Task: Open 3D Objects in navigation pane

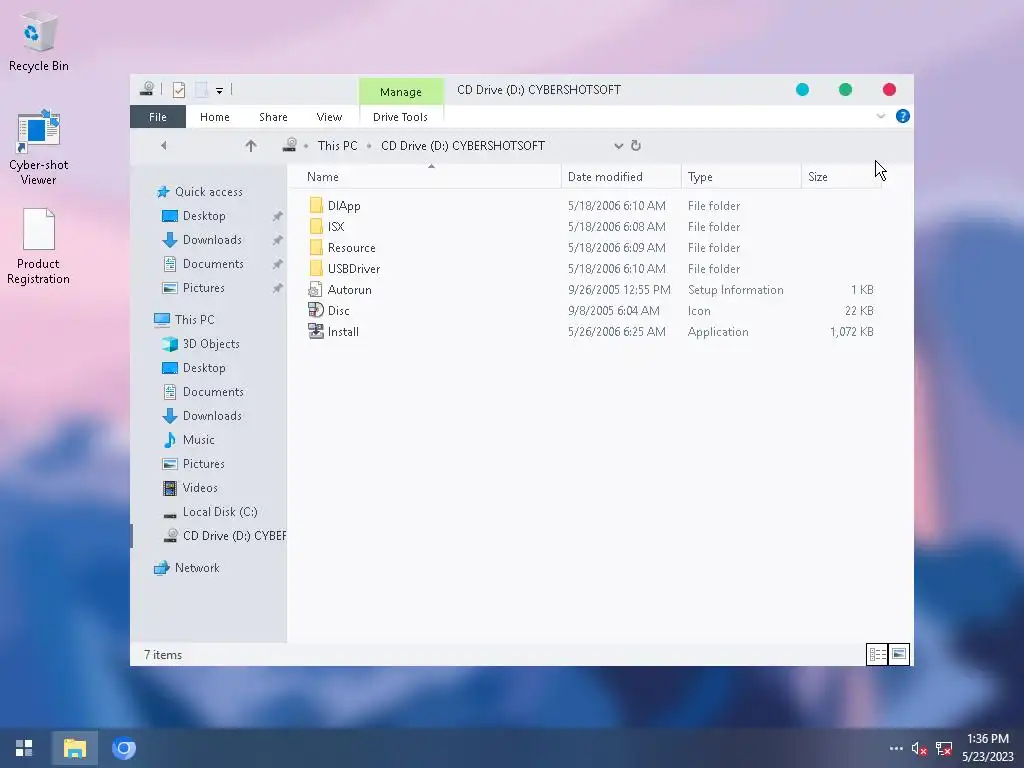Action: pyautogui.click(x=211, y=344)
